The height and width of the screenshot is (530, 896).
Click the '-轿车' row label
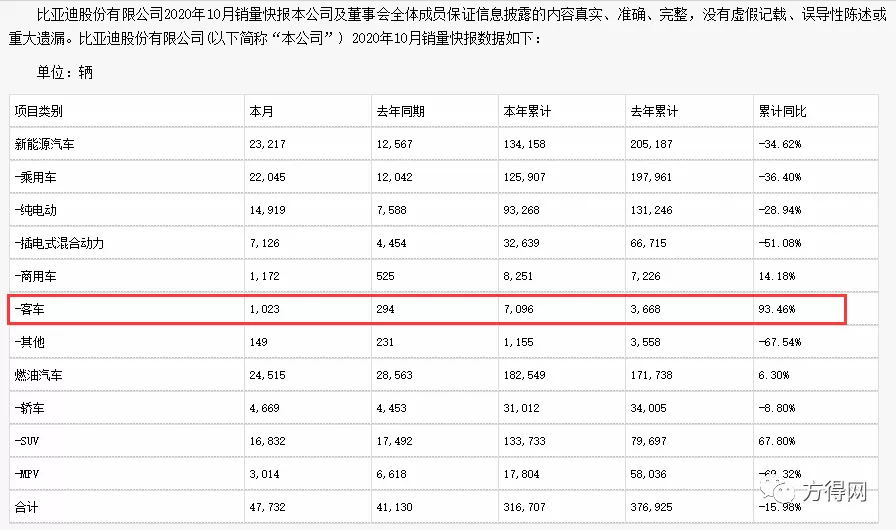tap(30, 408)
